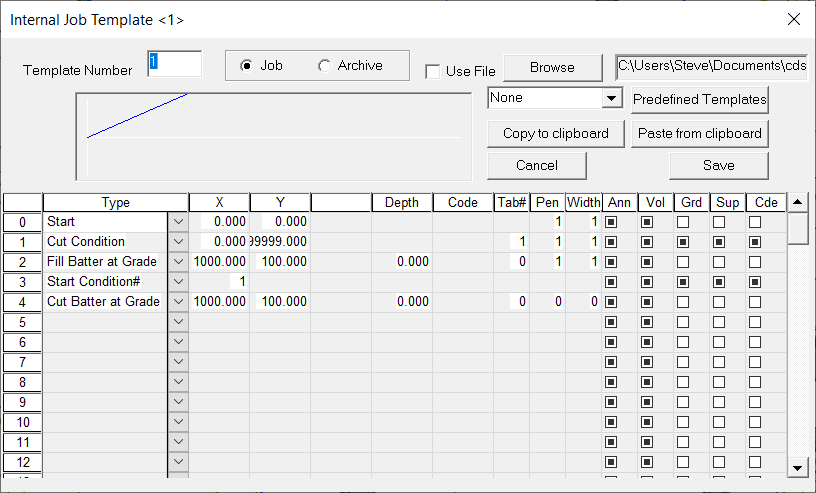Toggle Cde checkbox in row 4
The width and height of the screenshot is (816, 493).
pyautogui.click(x=755, y=301)
